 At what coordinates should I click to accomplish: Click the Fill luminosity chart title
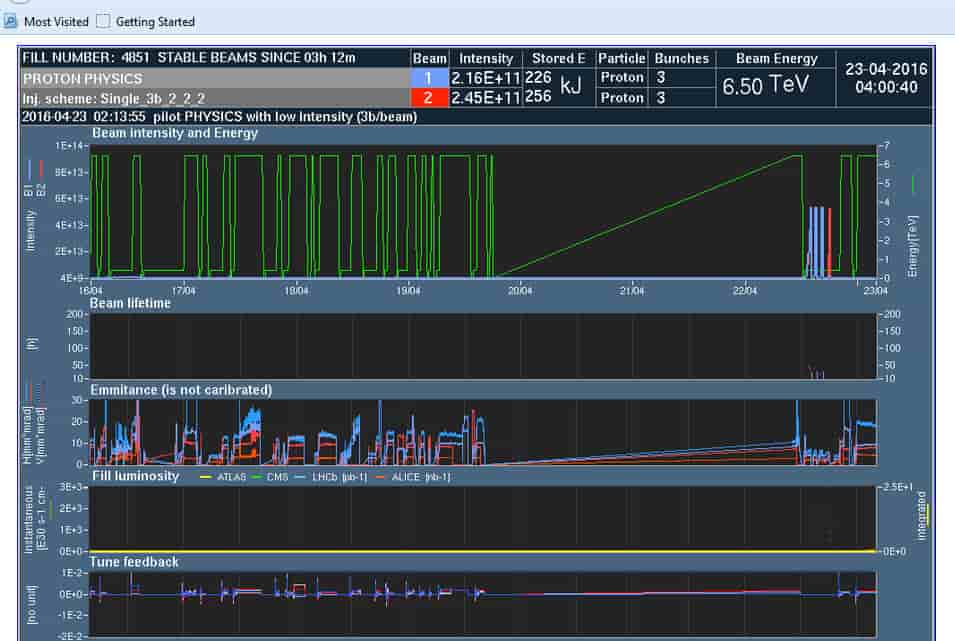coord(135,476)
